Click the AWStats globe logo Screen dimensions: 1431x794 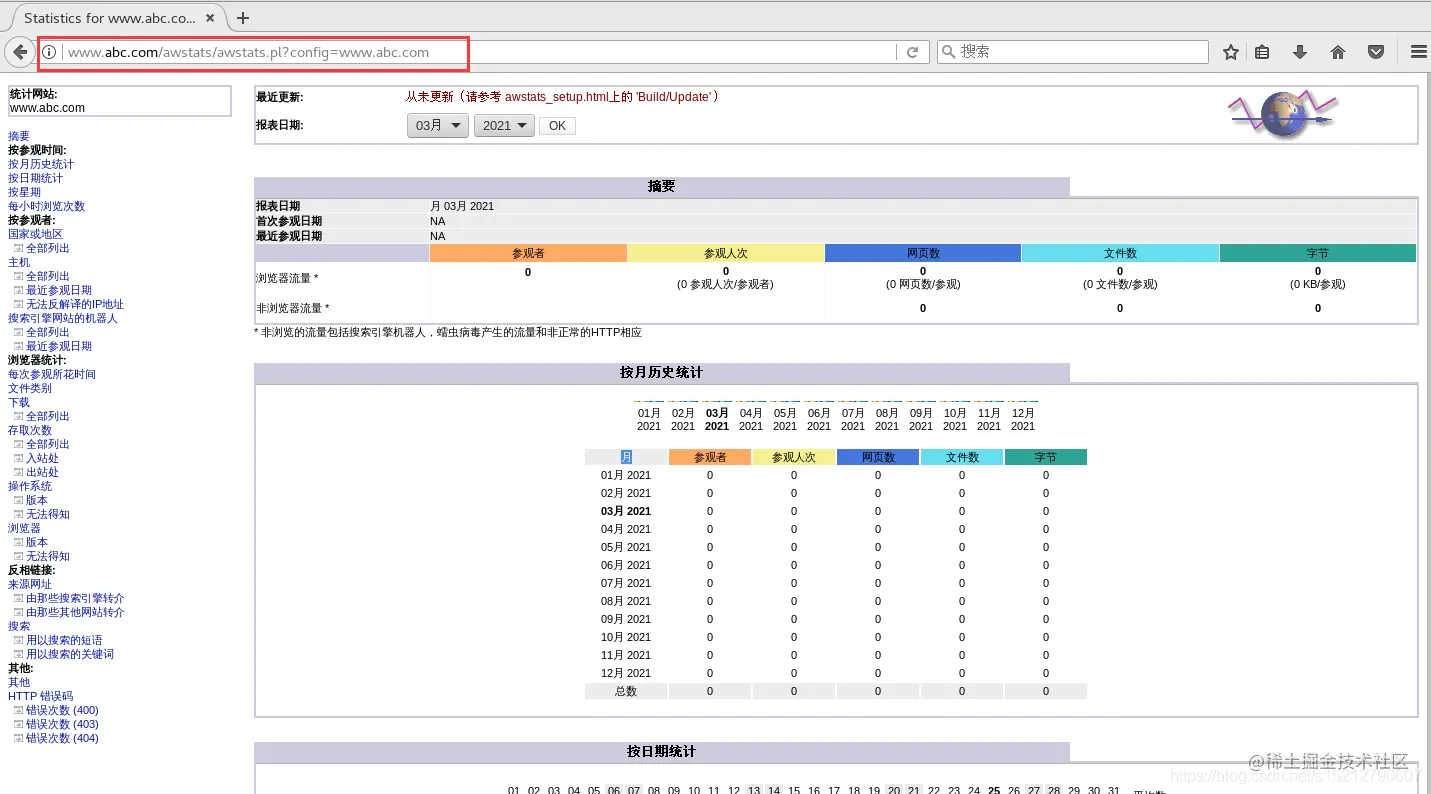1283,114
